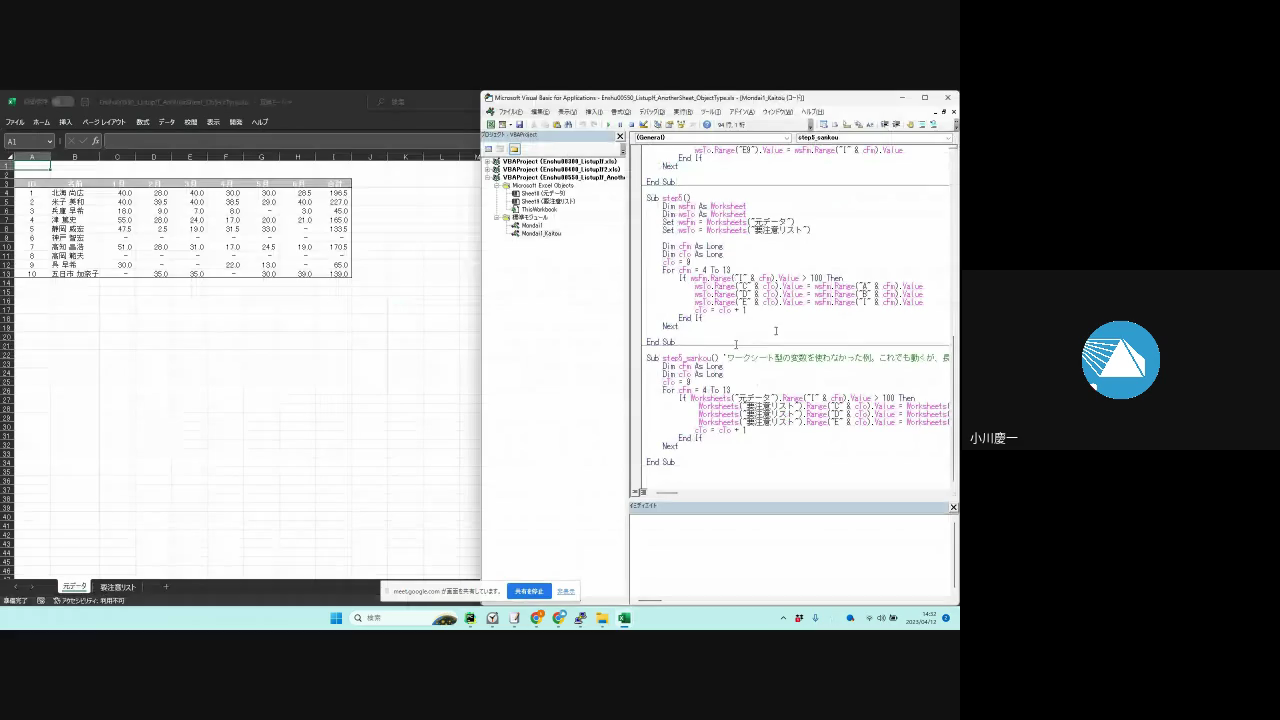Click the Design Mode toolbar icon

pyautogui.click(x=644, y=125)
